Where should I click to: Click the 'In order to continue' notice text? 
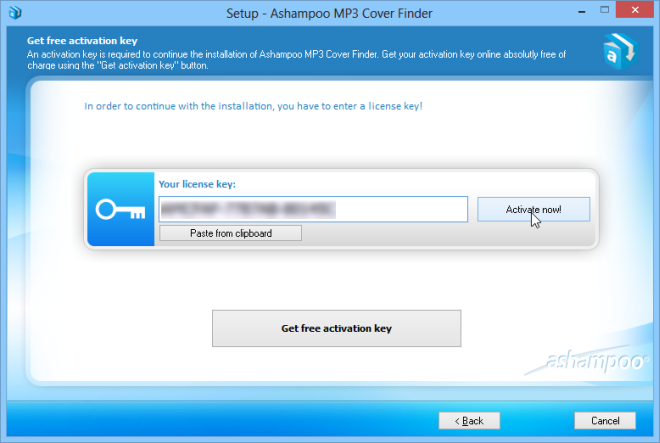(253, 106)
